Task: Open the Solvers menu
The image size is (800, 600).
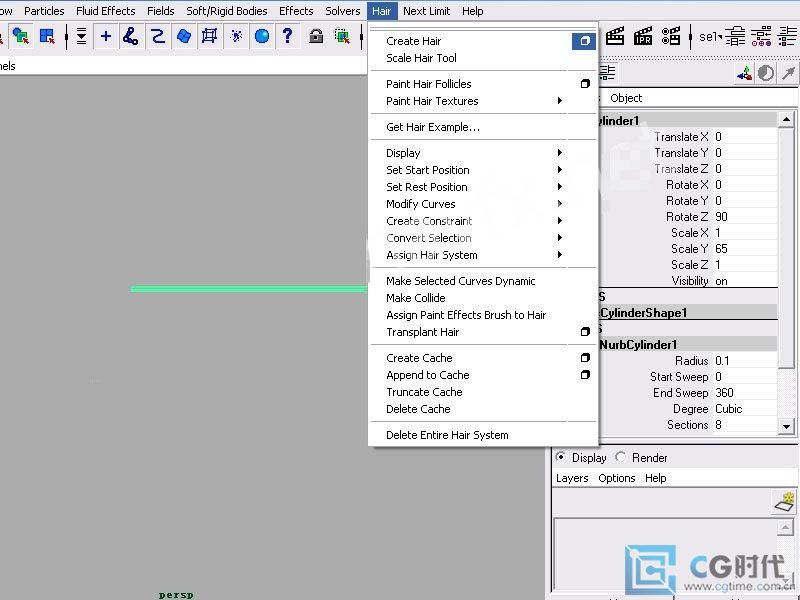Action: [343, 11]
